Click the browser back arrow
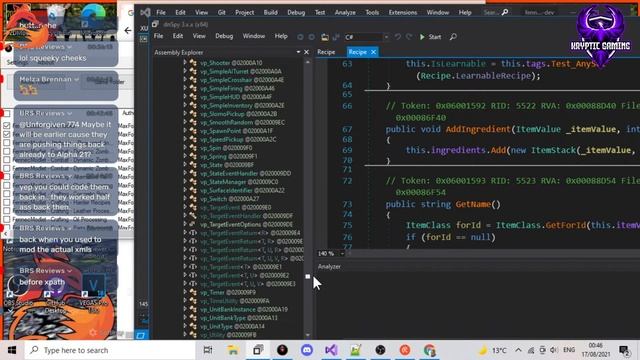The height and width of the screenshot is (360, 640). coord(128,30)
